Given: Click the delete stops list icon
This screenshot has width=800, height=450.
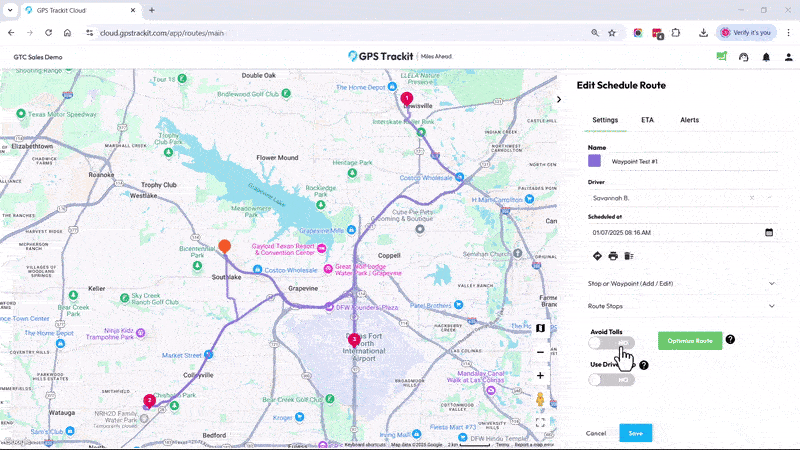Looking at the screenshot, I should pyautogui.click(x=629, y=256).
